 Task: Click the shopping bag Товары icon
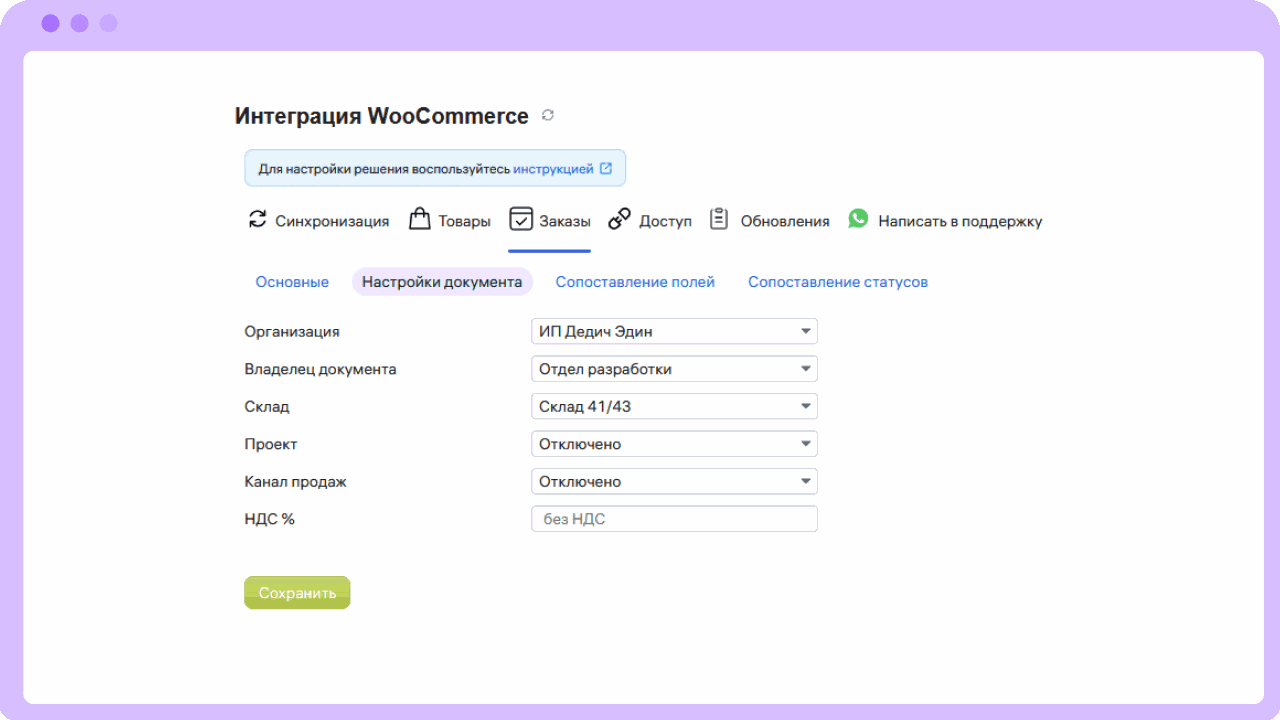[x=420, y=219]
